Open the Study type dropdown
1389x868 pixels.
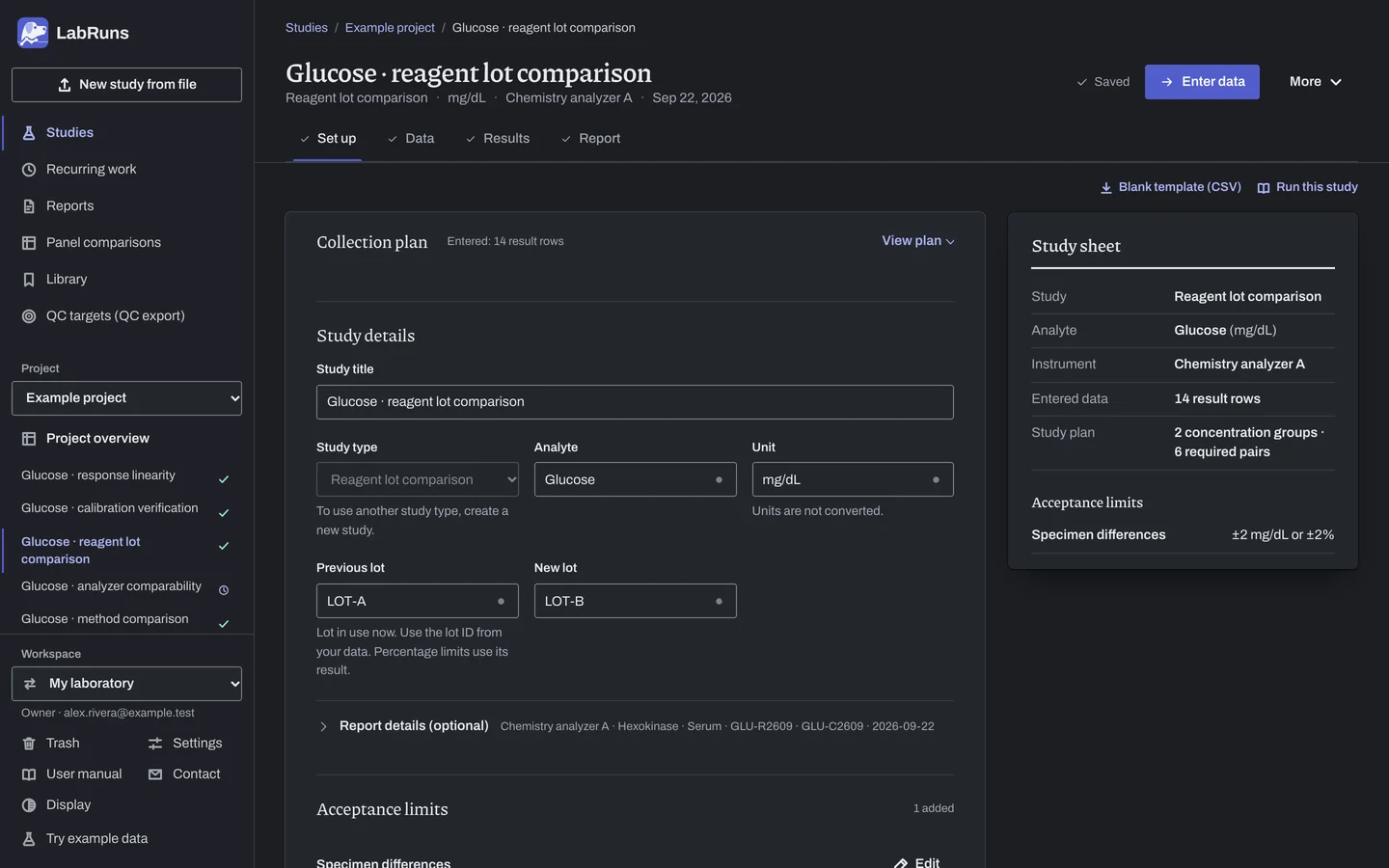click(x=418, y=479)
